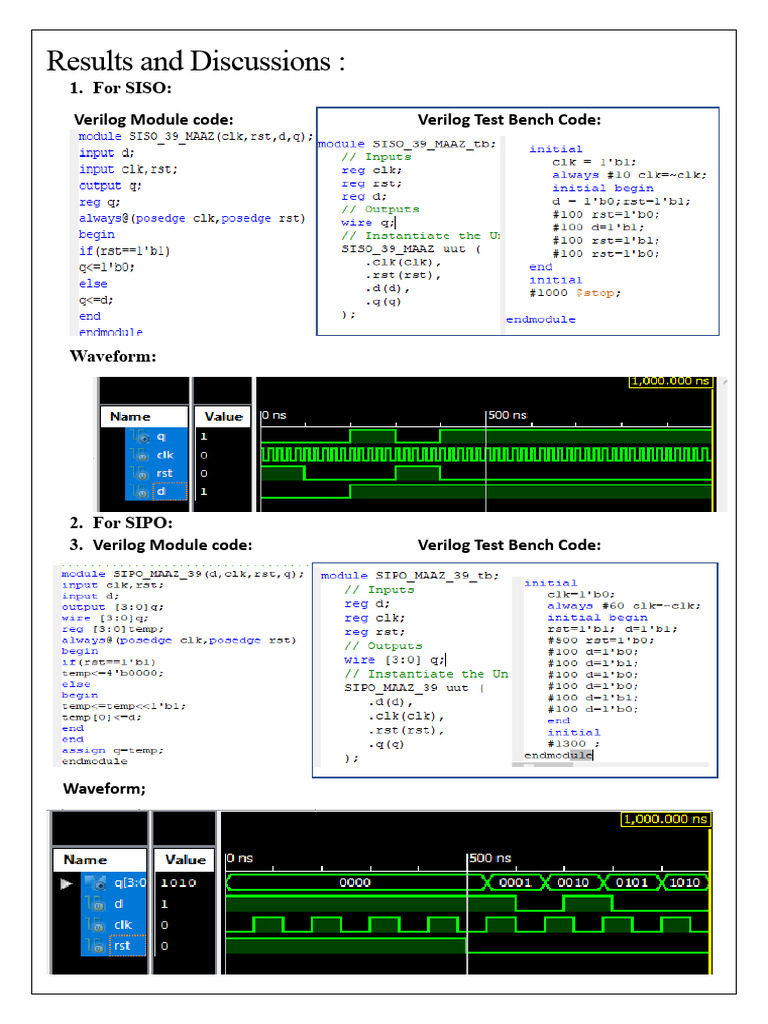
Task: Click horizontal scrollbar under SIPO test bench code
Action: click(x=611, y=764)
